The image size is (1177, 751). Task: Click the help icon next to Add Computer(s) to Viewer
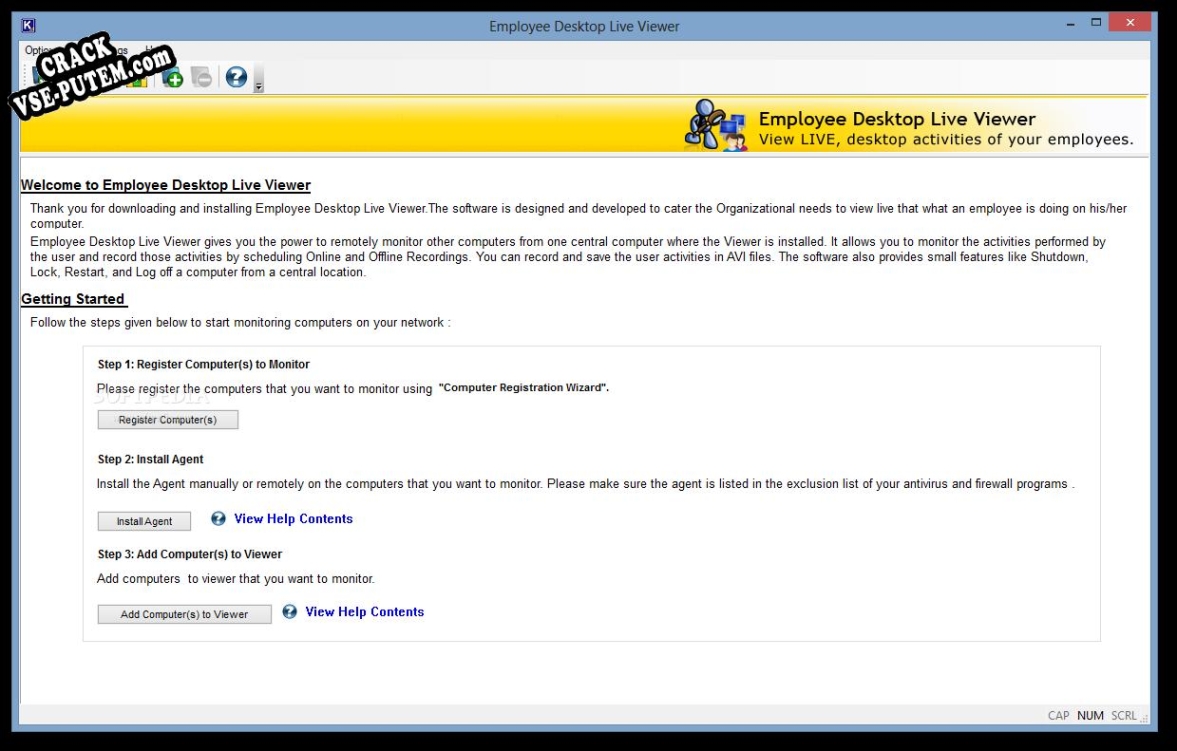pyautogui.click(x=290, y=611)
